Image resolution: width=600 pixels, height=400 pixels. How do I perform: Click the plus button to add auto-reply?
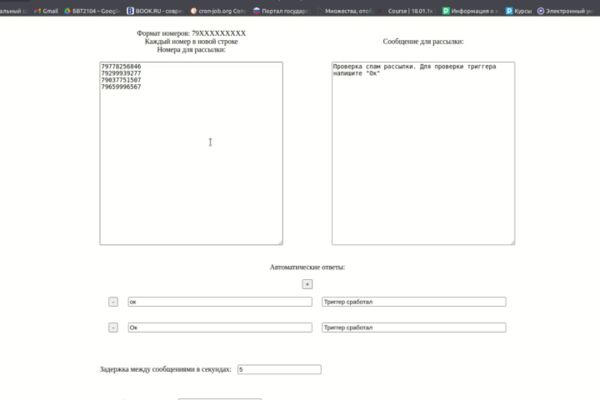pos(307,284)
